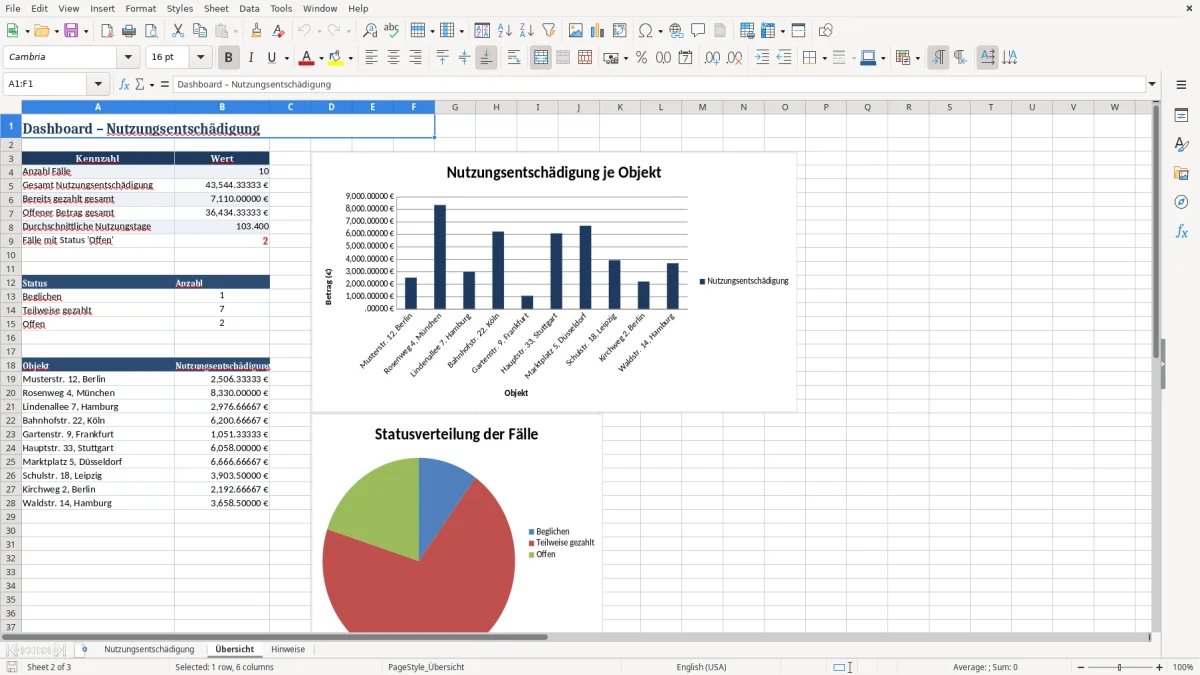
Task: Click the Export as PDF icon
Action: click(107, 31)
